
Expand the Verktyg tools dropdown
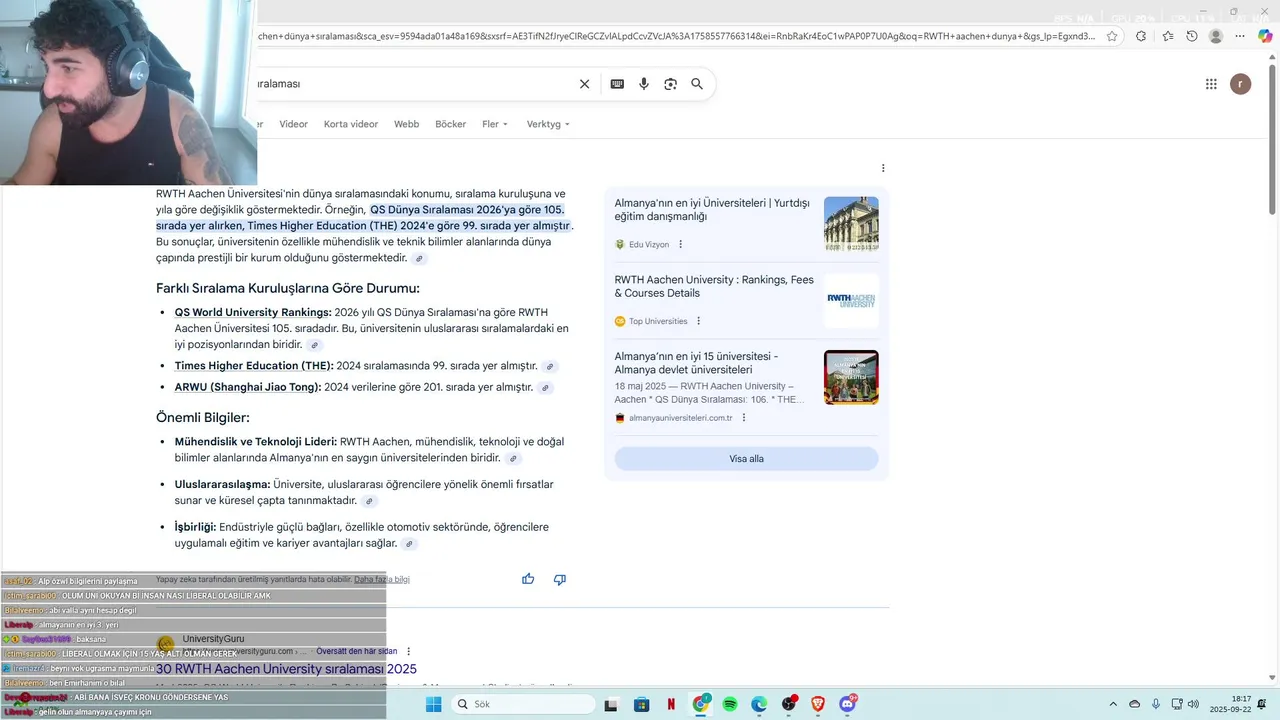pos(548,124)
